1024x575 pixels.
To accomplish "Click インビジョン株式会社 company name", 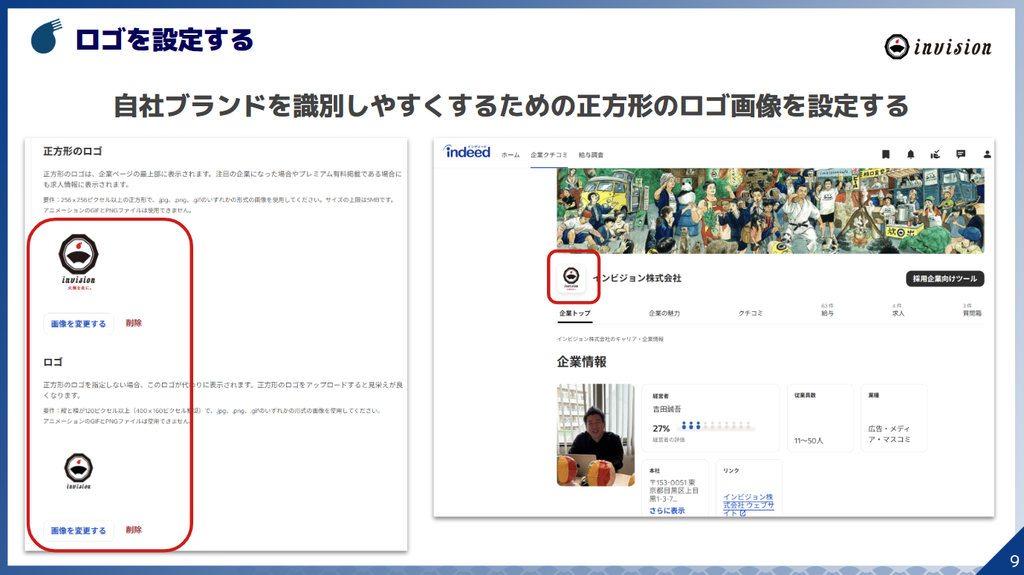I will pos(639,278).
